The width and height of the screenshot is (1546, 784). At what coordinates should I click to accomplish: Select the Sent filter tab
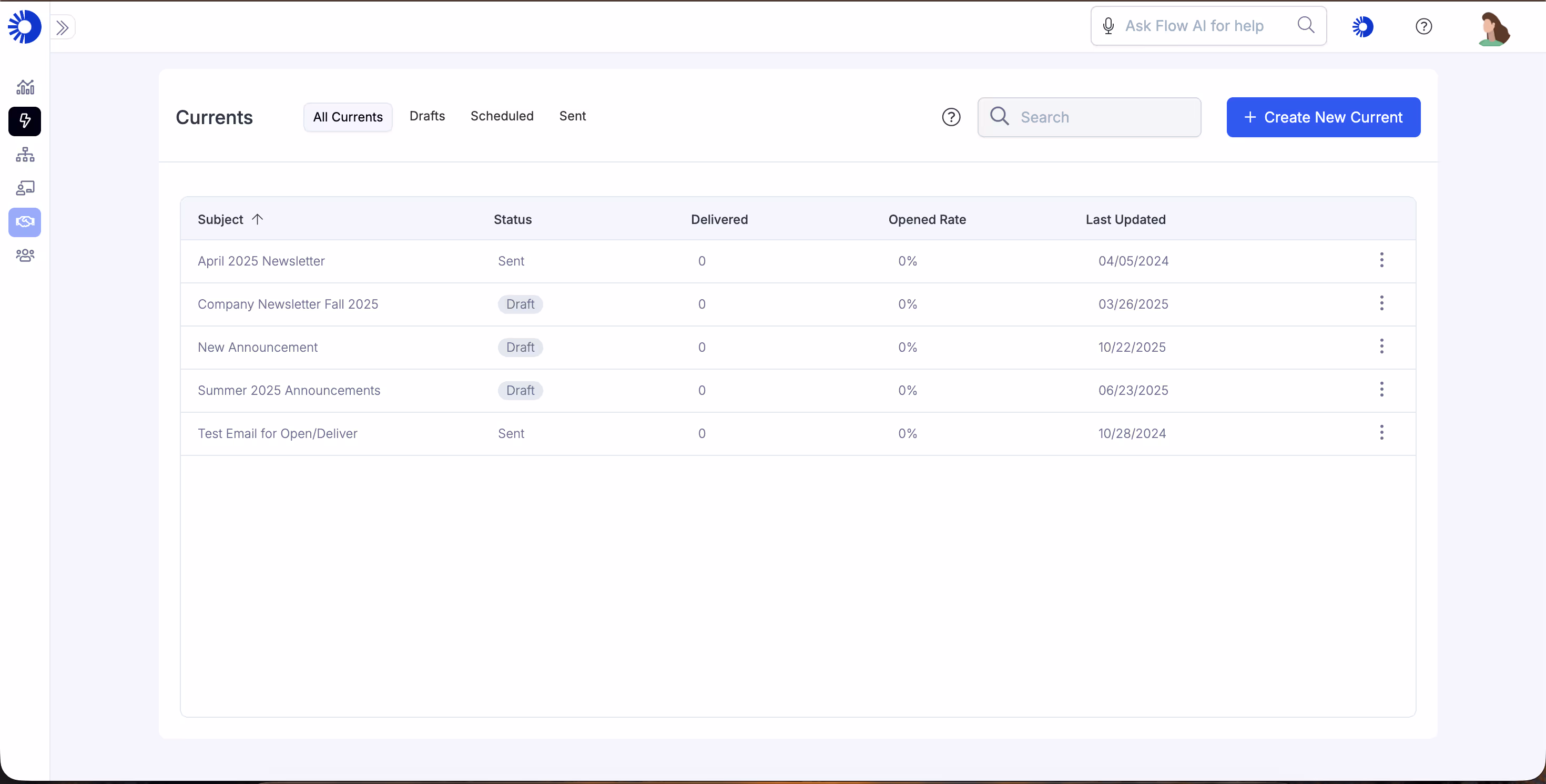[572, 116]
